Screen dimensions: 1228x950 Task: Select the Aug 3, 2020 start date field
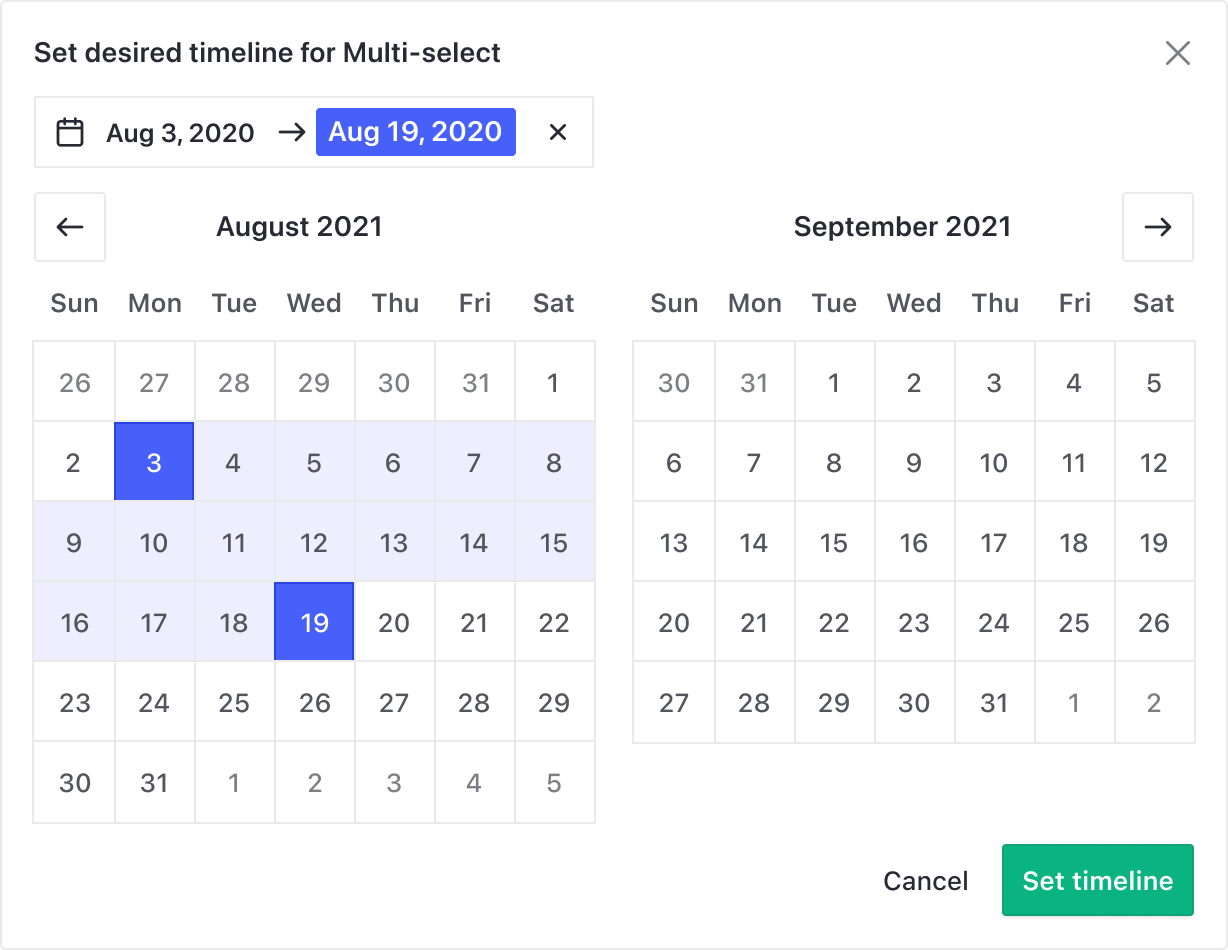point(180,132)
